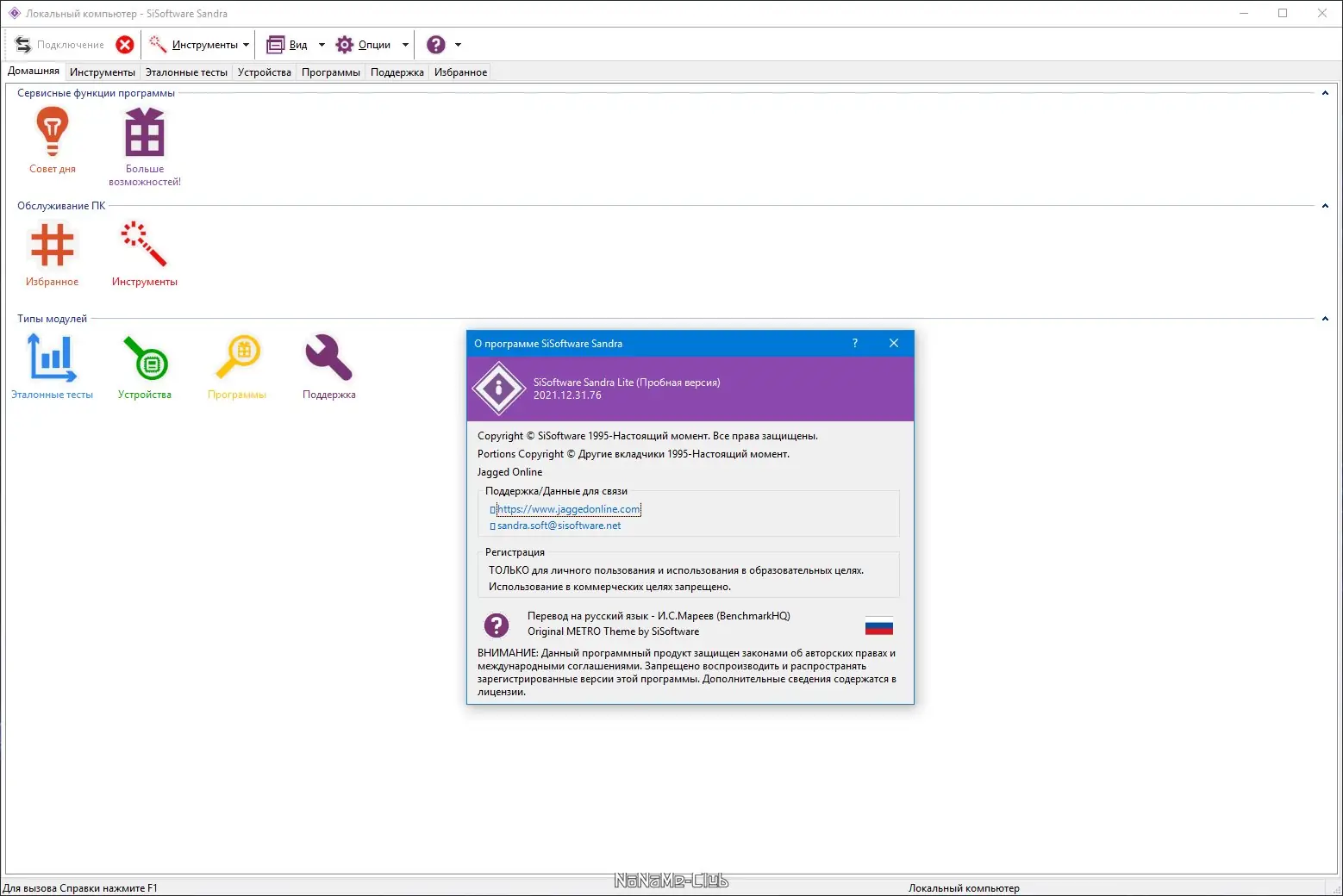Switch to the Устройства tab
Image resolution: width=1343 pixels, height=896 pixels.
point(265,72)
